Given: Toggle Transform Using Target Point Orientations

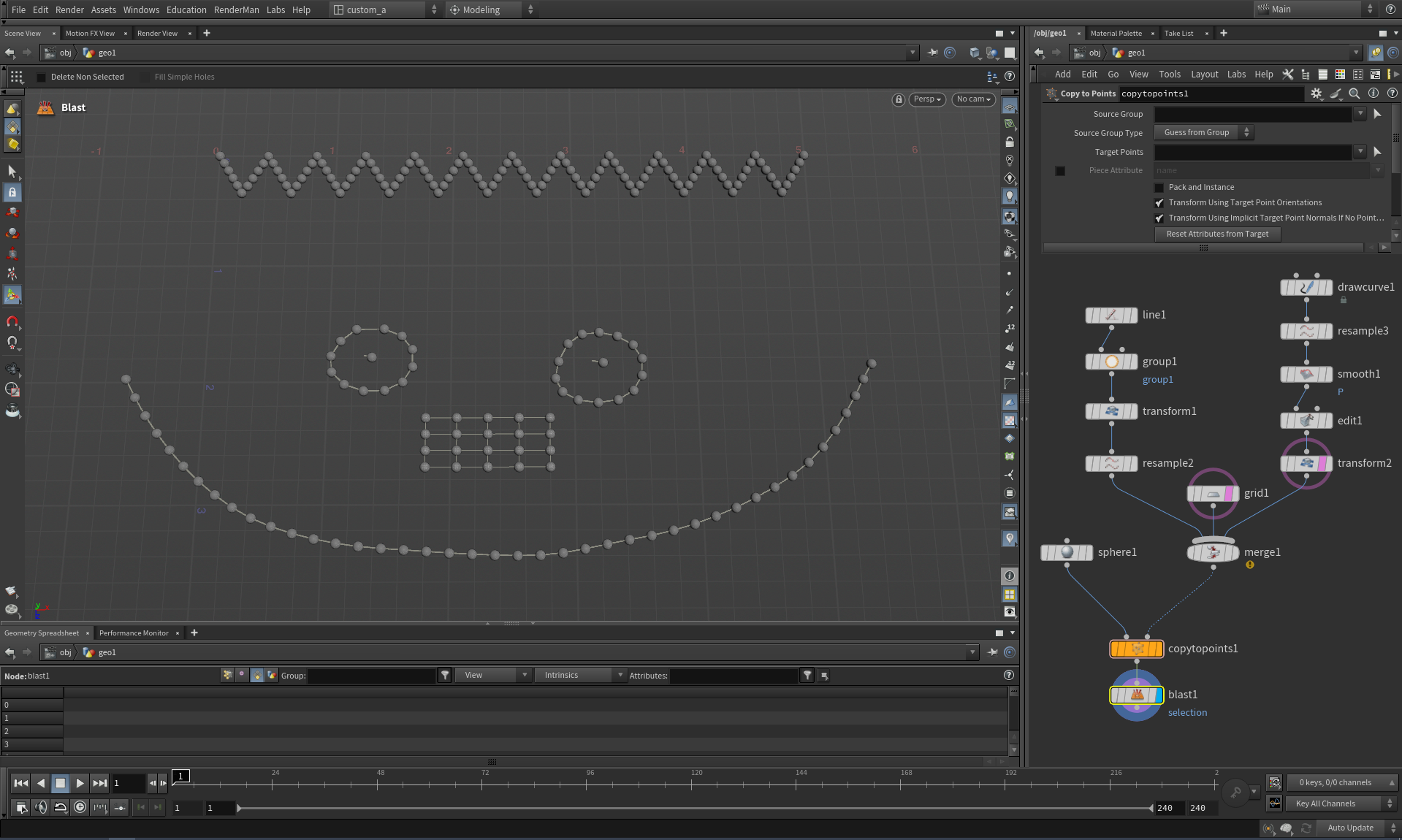Looking at the screenshot, I should pyautogui.click(x=1159, y=203).
